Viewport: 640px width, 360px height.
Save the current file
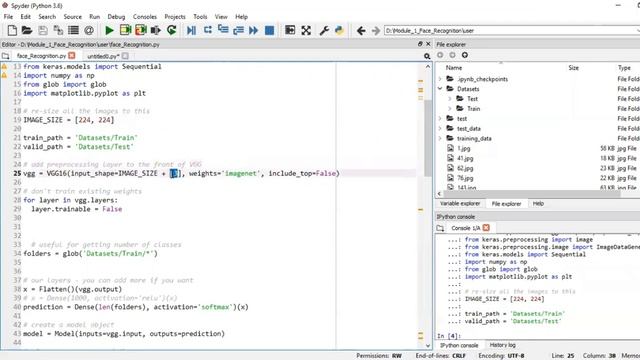tap(43, 30)
